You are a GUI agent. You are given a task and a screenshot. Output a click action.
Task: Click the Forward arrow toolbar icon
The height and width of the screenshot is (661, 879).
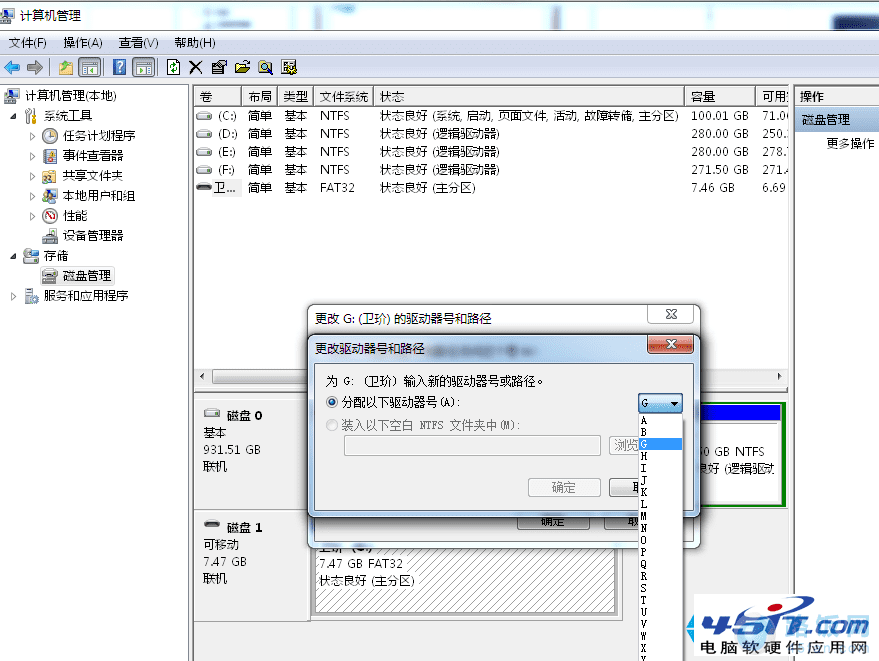click(35, 68)
